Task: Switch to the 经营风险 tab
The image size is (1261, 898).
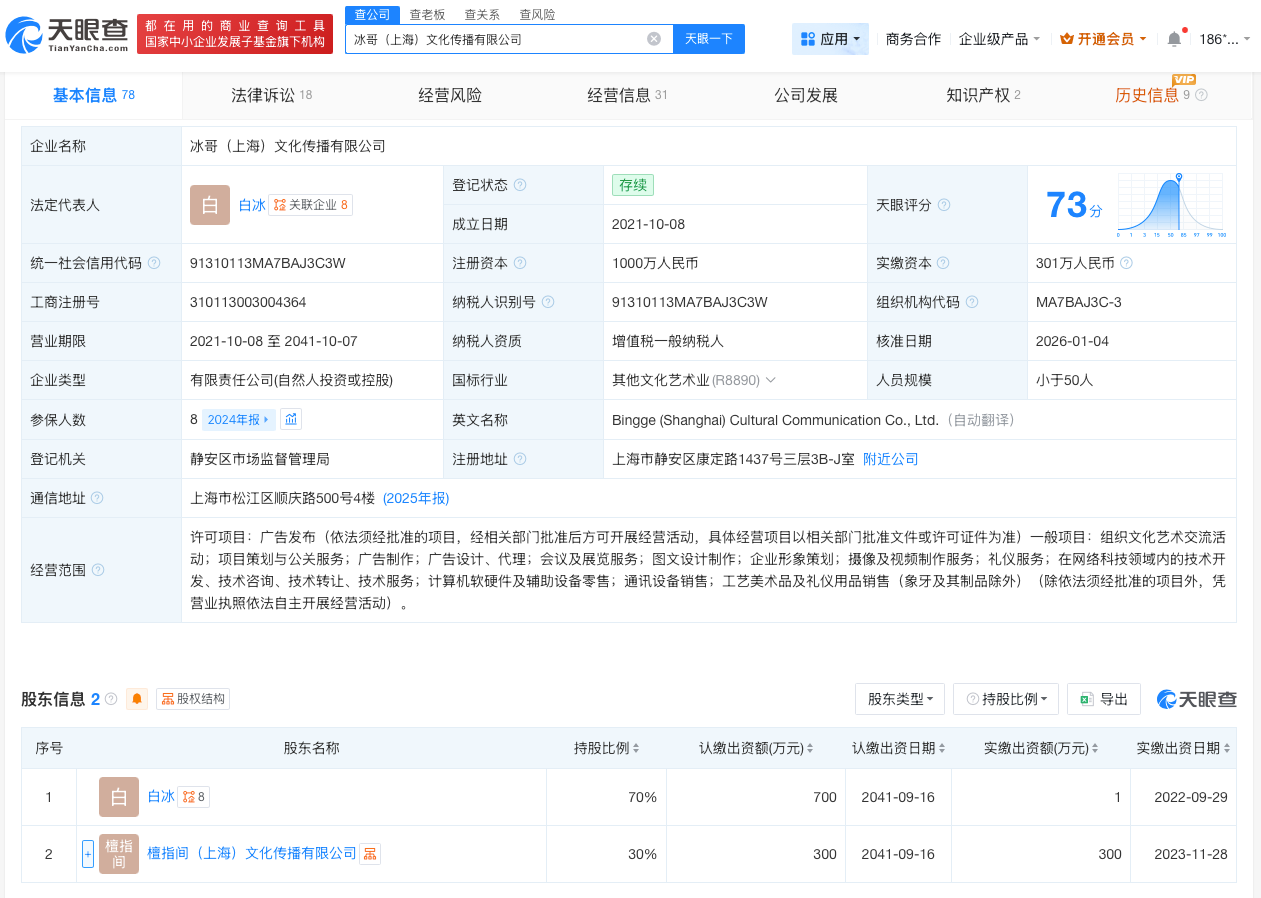Action: tap(450, 96)
